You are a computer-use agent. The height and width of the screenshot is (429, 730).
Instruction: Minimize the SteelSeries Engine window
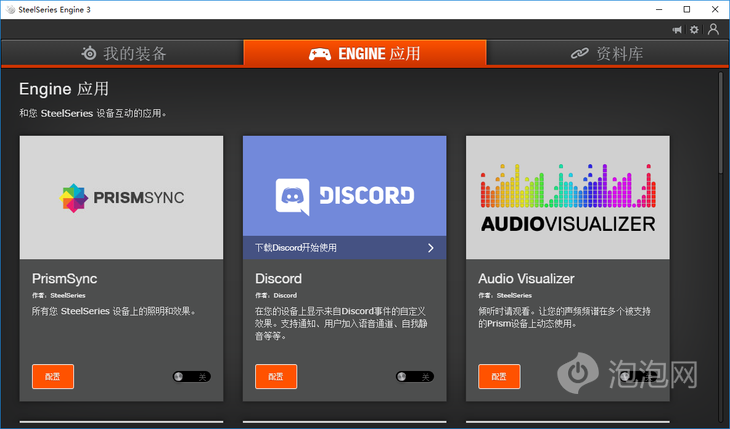659,9
